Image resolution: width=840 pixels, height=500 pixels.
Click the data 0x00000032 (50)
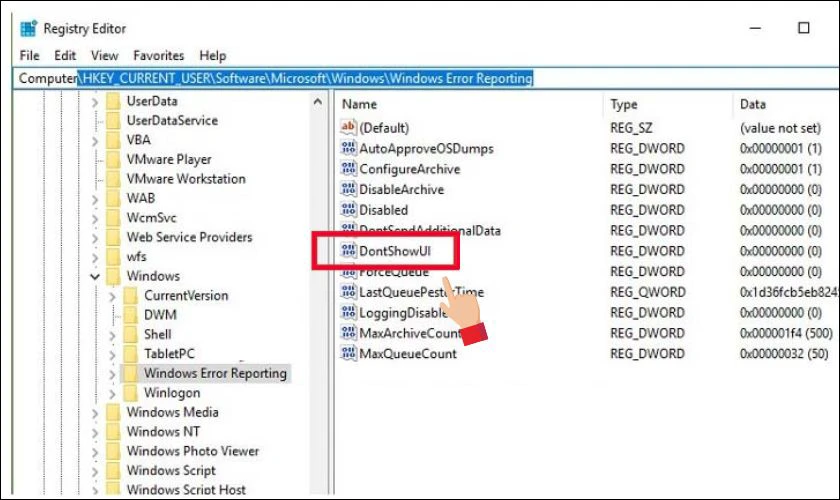784,354
